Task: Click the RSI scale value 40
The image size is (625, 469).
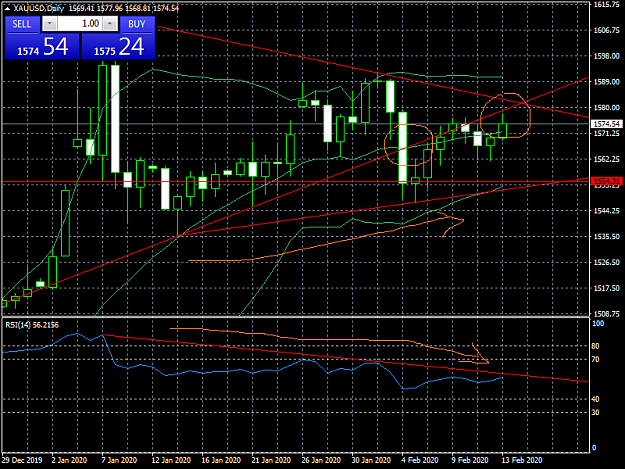Action: point(595,399)
